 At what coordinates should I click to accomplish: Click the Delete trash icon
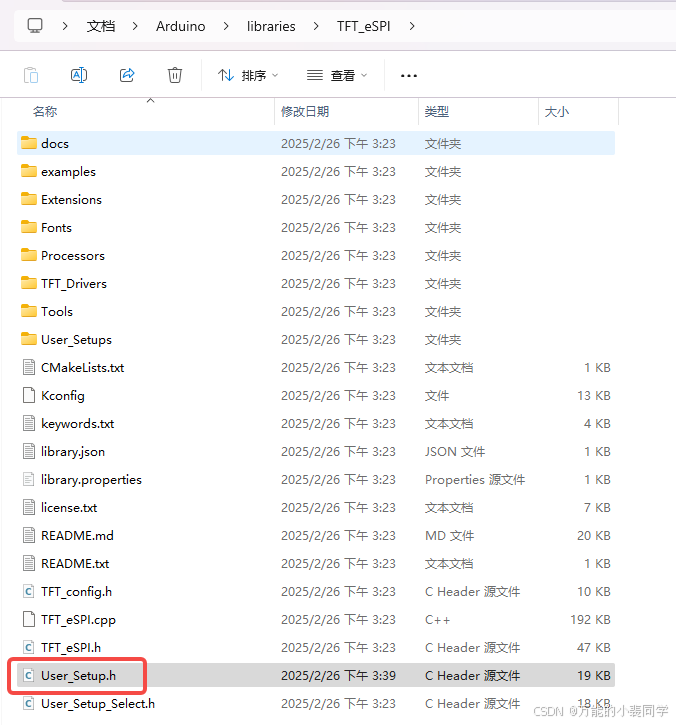tap(175, 75)
